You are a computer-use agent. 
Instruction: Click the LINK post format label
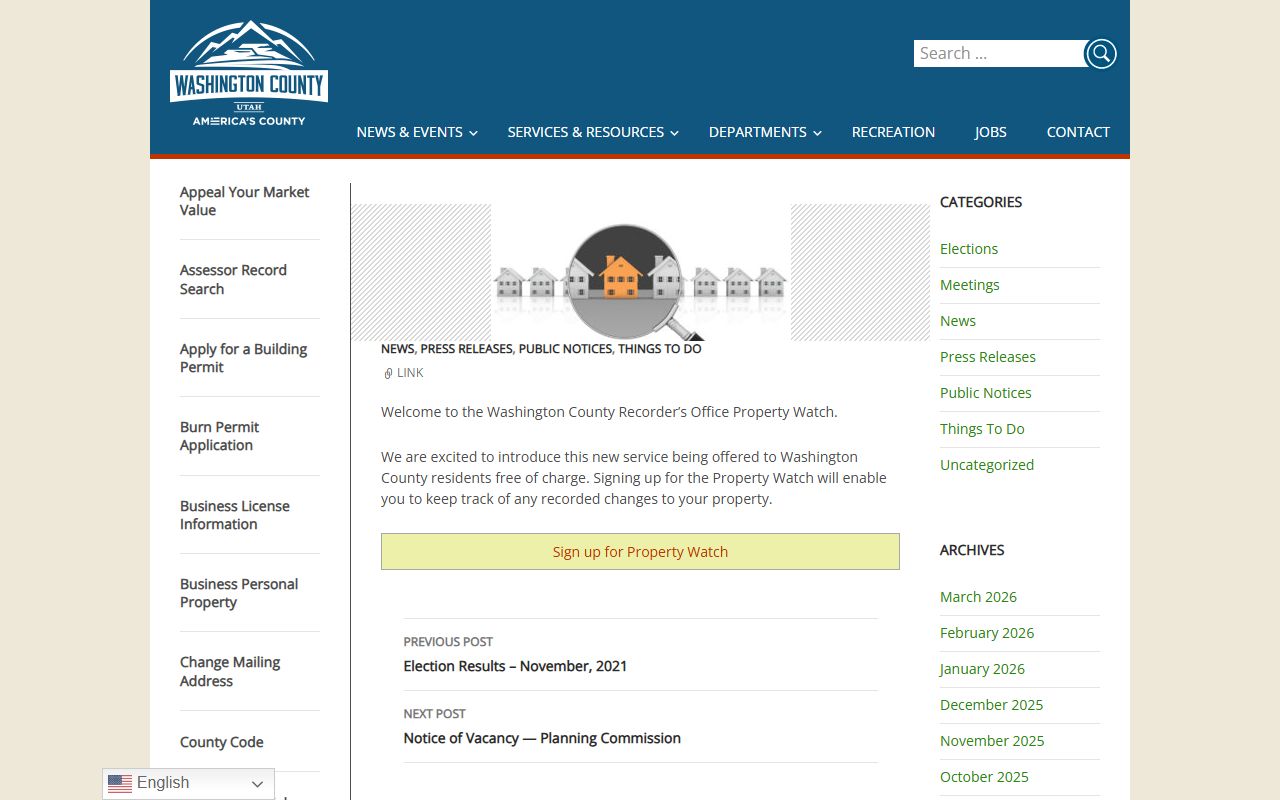410,373
